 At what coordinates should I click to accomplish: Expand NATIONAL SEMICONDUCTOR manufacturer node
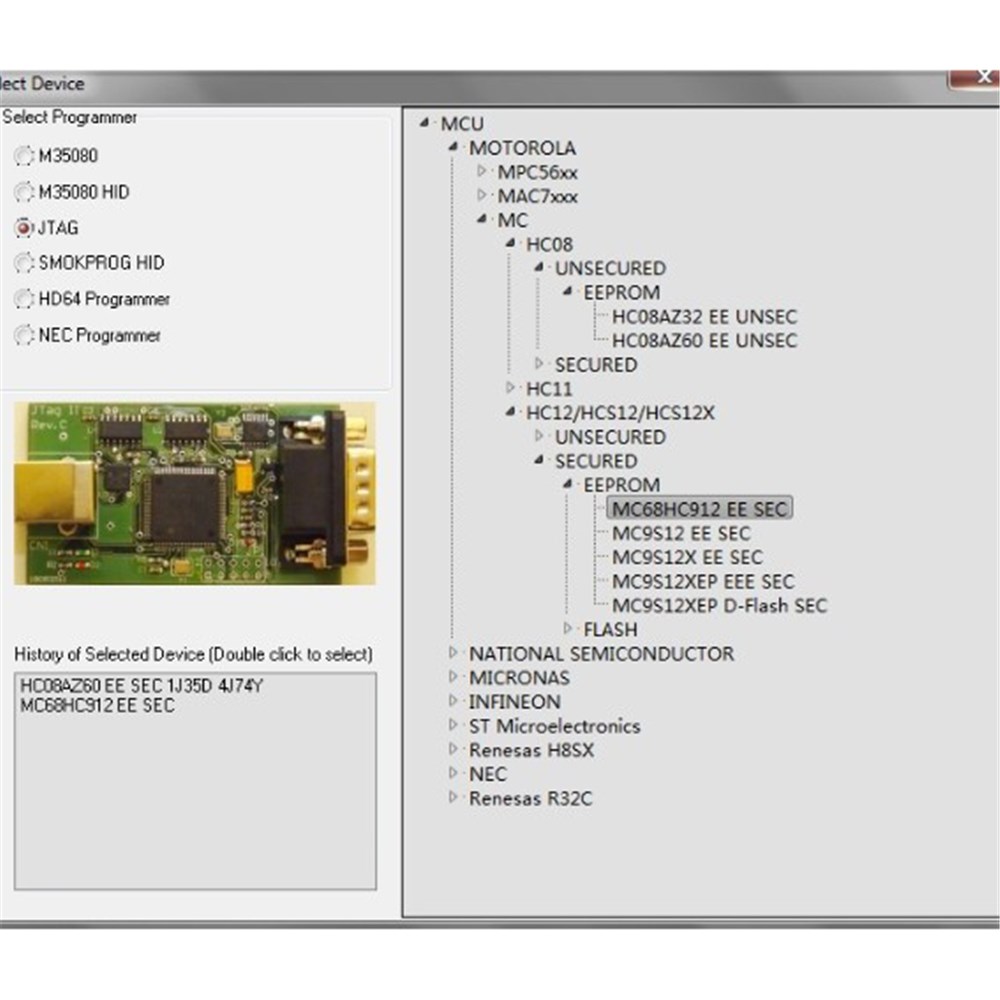pos(454,653)
